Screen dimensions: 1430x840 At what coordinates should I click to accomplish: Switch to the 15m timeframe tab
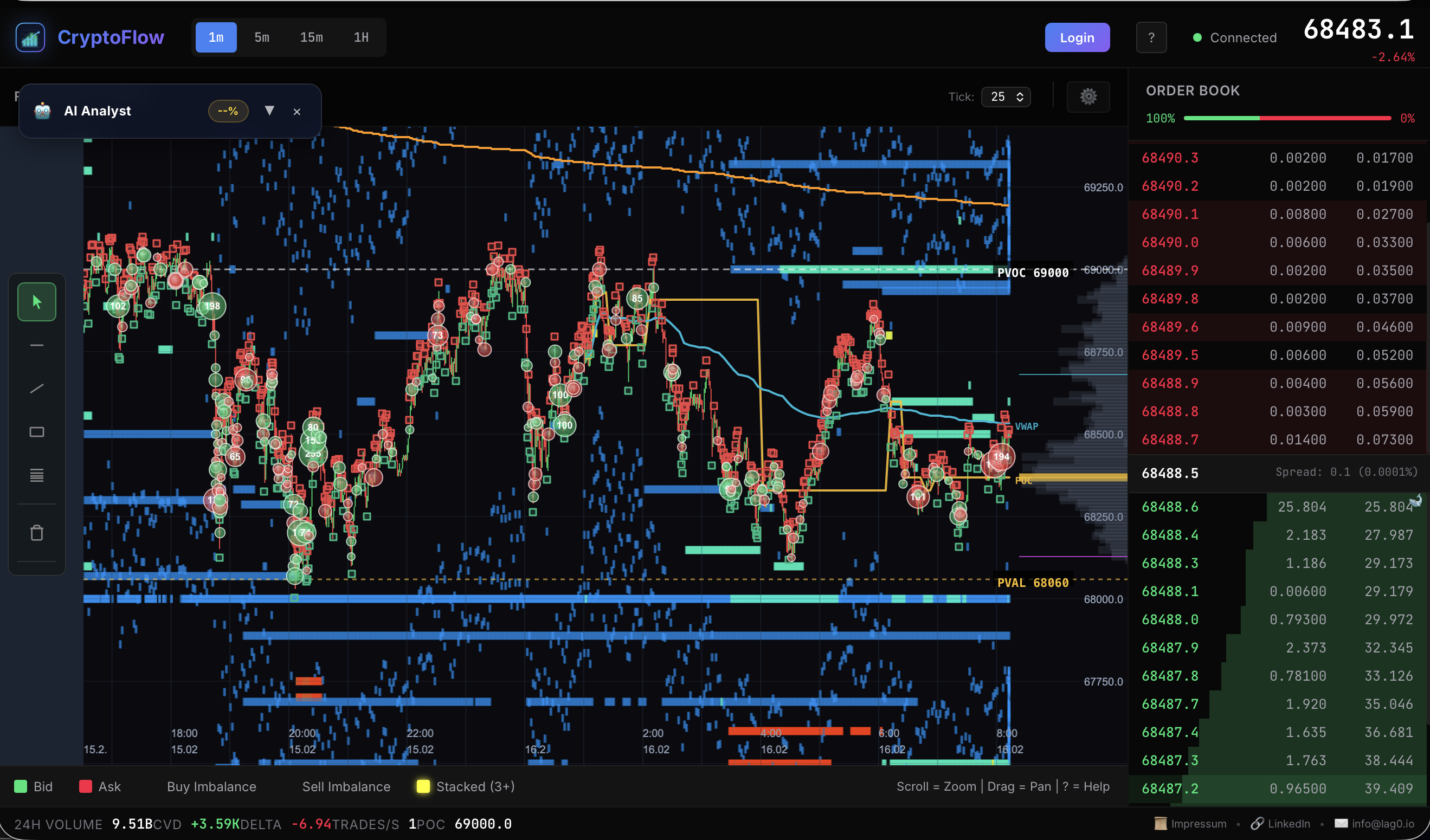pos(311,37)
